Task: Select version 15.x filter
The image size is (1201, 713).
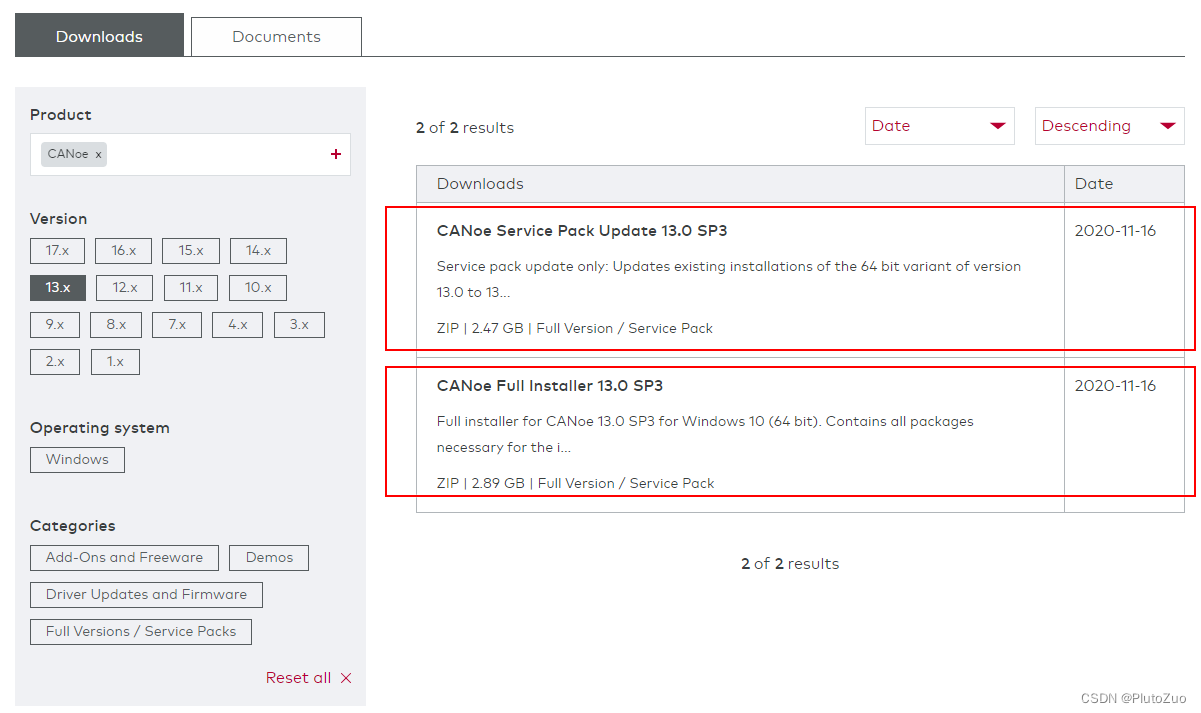Action: point(191,251)
